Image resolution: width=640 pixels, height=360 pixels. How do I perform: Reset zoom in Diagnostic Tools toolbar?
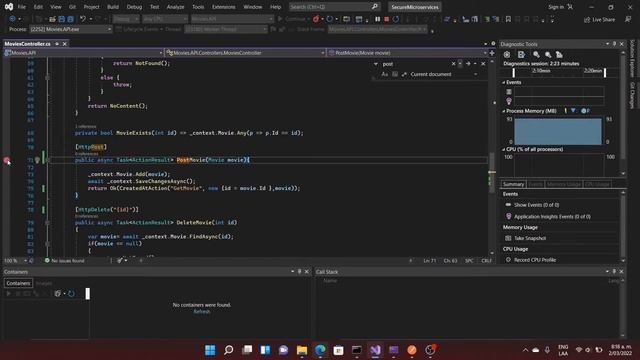pyautogui.click(x=559, y=54)
